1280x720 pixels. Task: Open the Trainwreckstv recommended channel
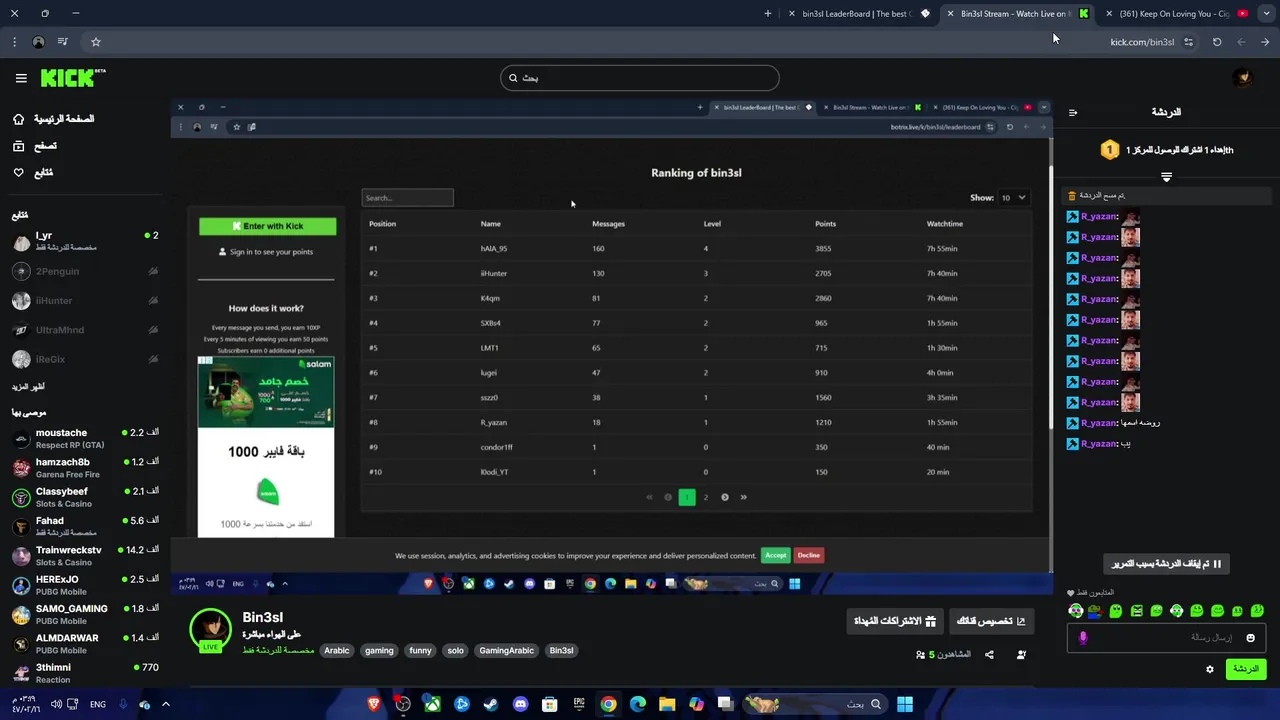click(x=84, y=556)
